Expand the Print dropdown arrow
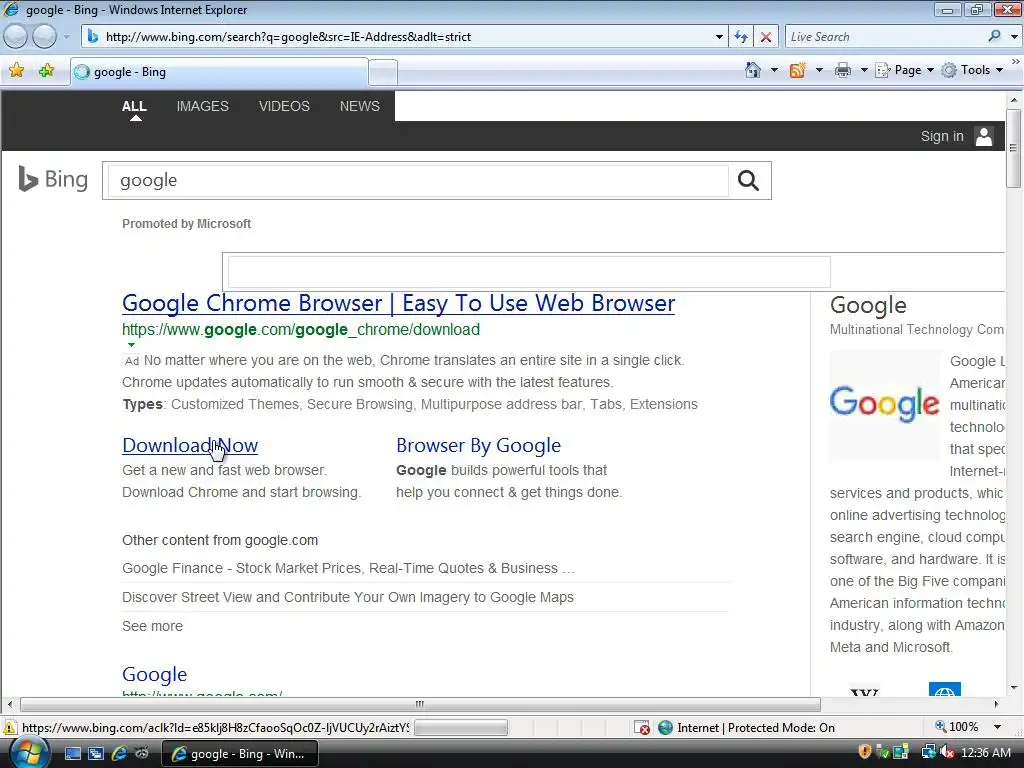Screen dimensions: 1024x768 click(x=864, y=70)
